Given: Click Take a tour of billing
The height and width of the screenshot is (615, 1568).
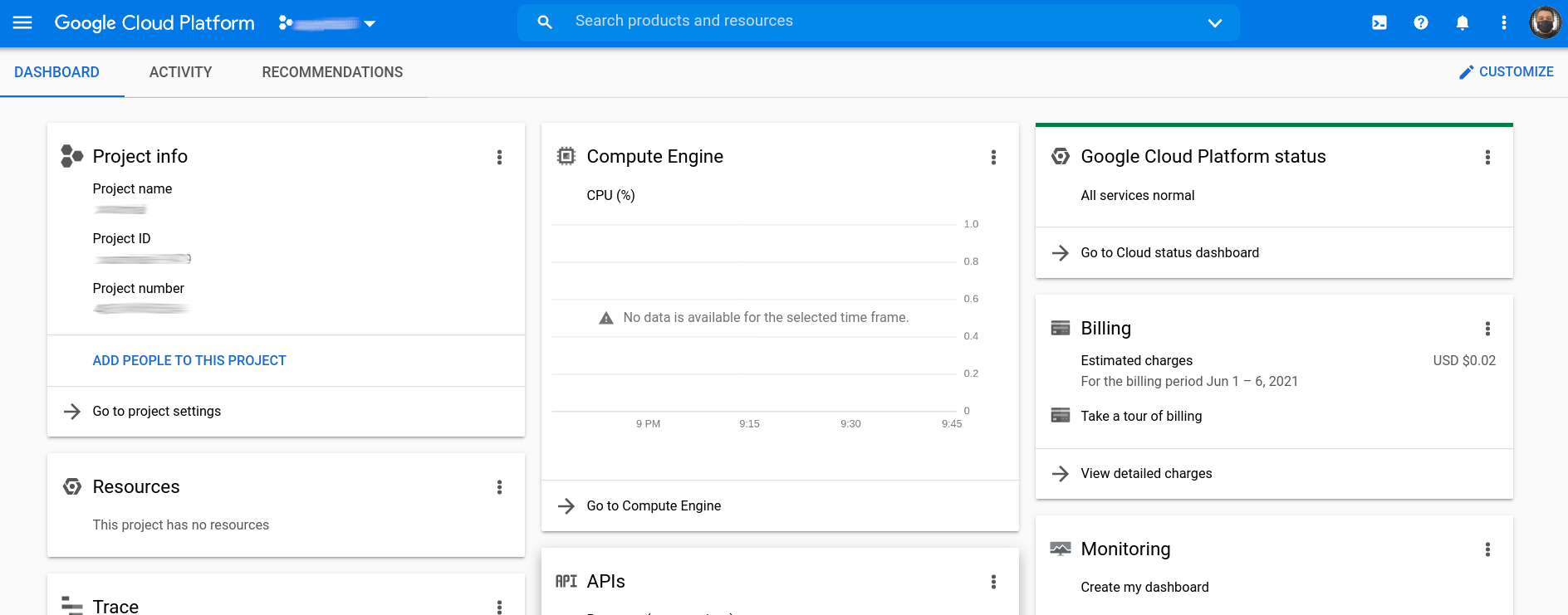Looking at the screenshot, I should point(1141,416).
